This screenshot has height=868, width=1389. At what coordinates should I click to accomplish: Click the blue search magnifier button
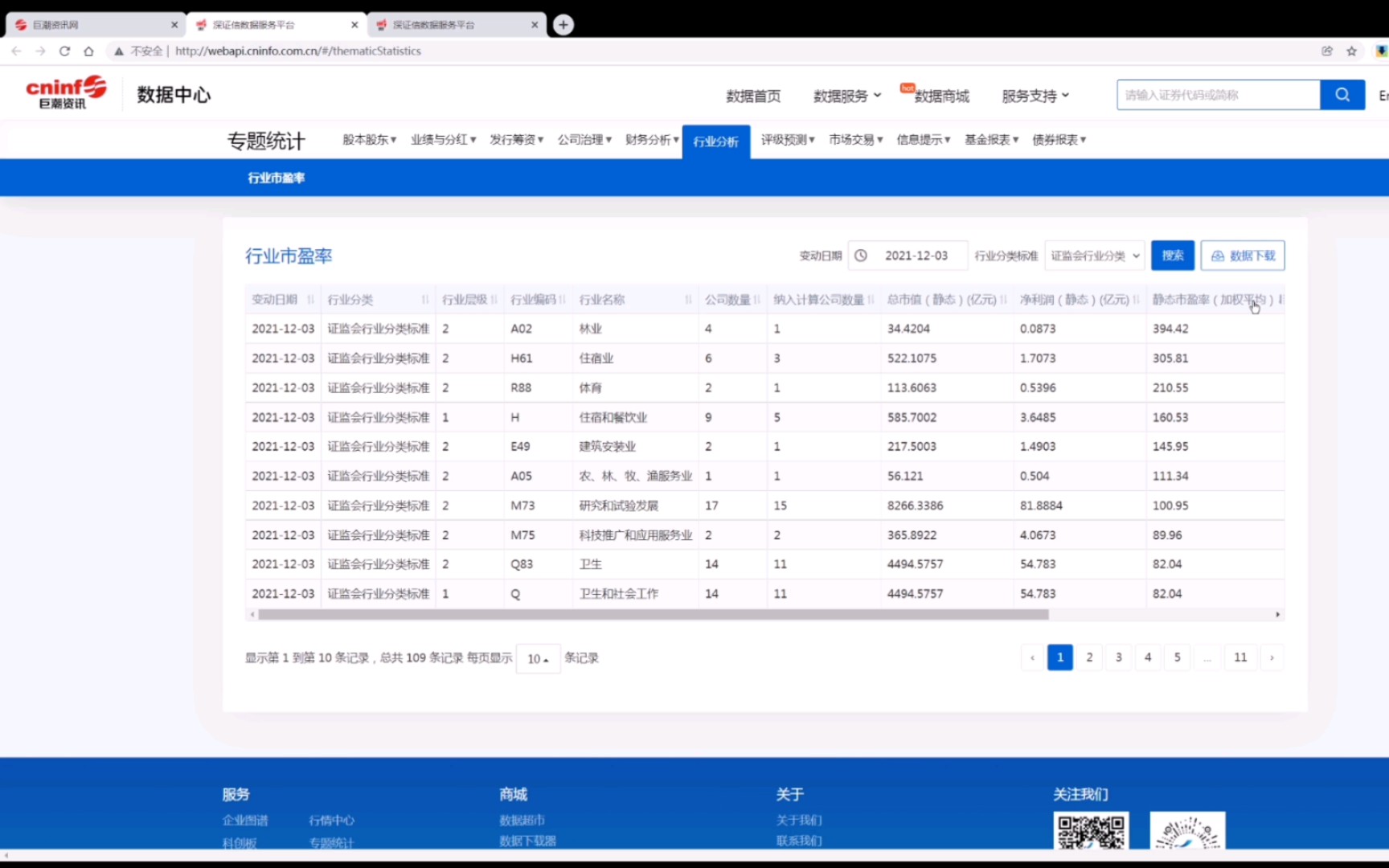pos(1342,95)
